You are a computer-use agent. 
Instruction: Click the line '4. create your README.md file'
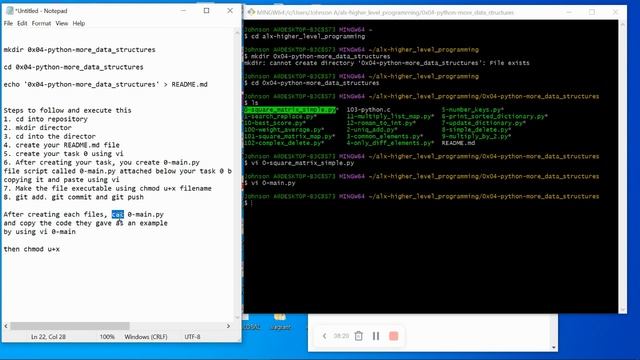61,145
